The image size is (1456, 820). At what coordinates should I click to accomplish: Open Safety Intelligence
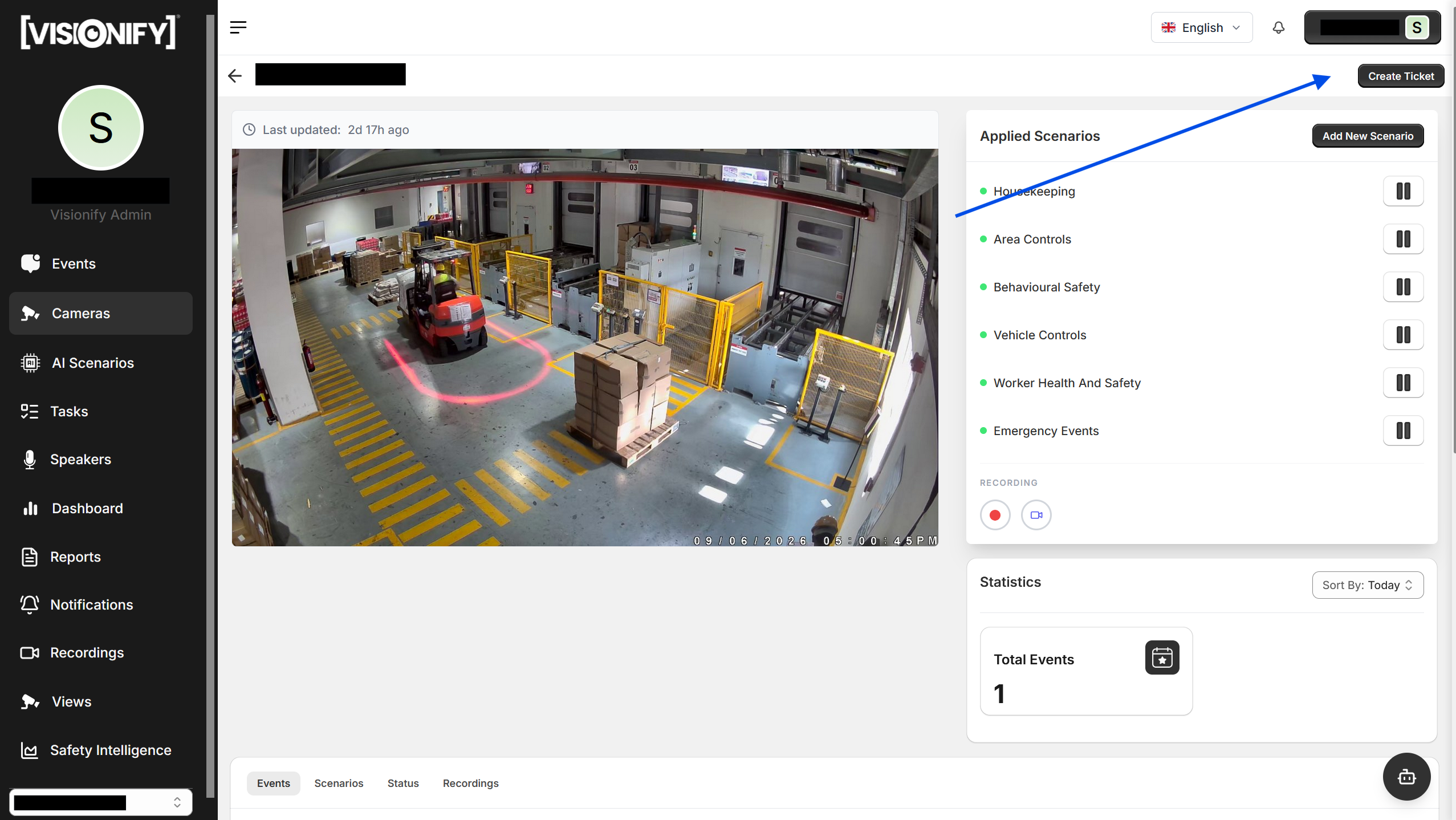101,750
